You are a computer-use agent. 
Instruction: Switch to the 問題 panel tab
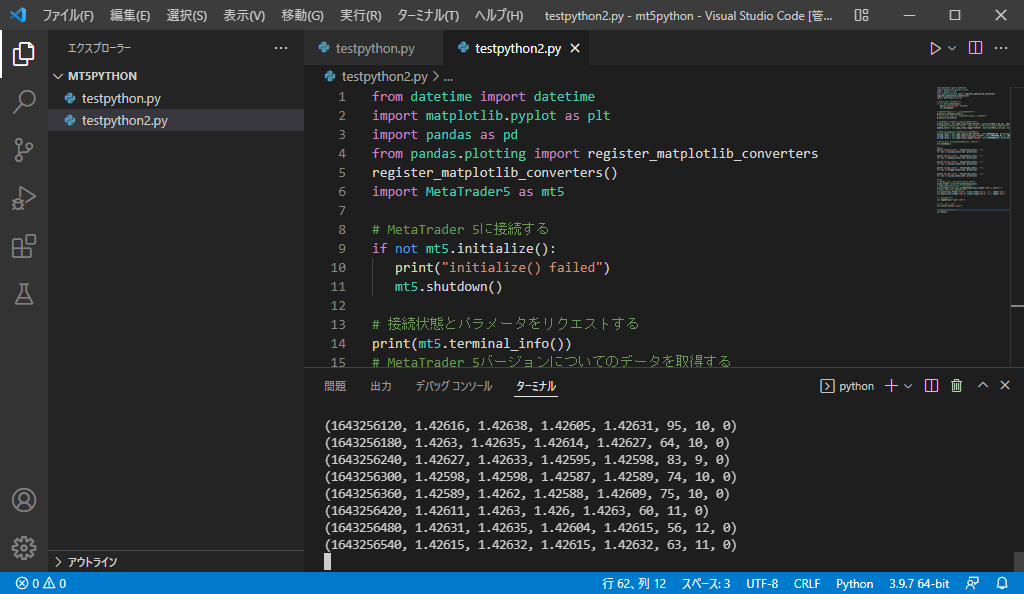point(335,386)
